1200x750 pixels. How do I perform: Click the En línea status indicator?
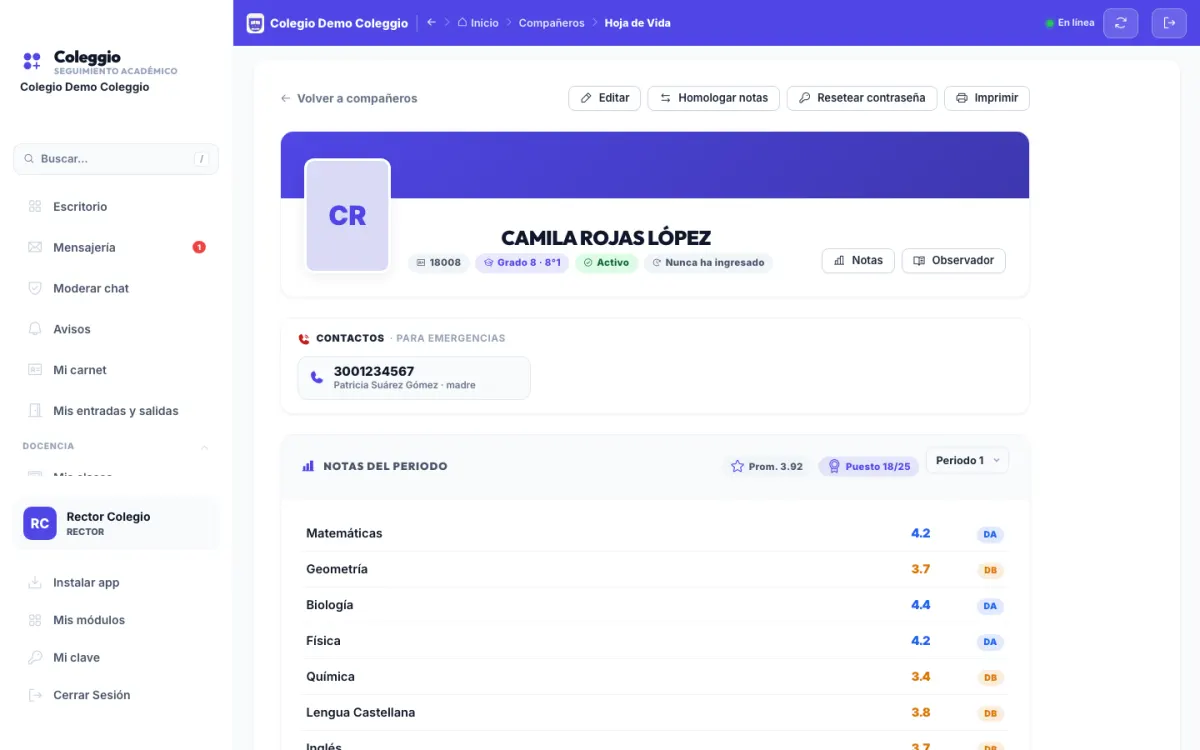click(x=1070, y=23)
